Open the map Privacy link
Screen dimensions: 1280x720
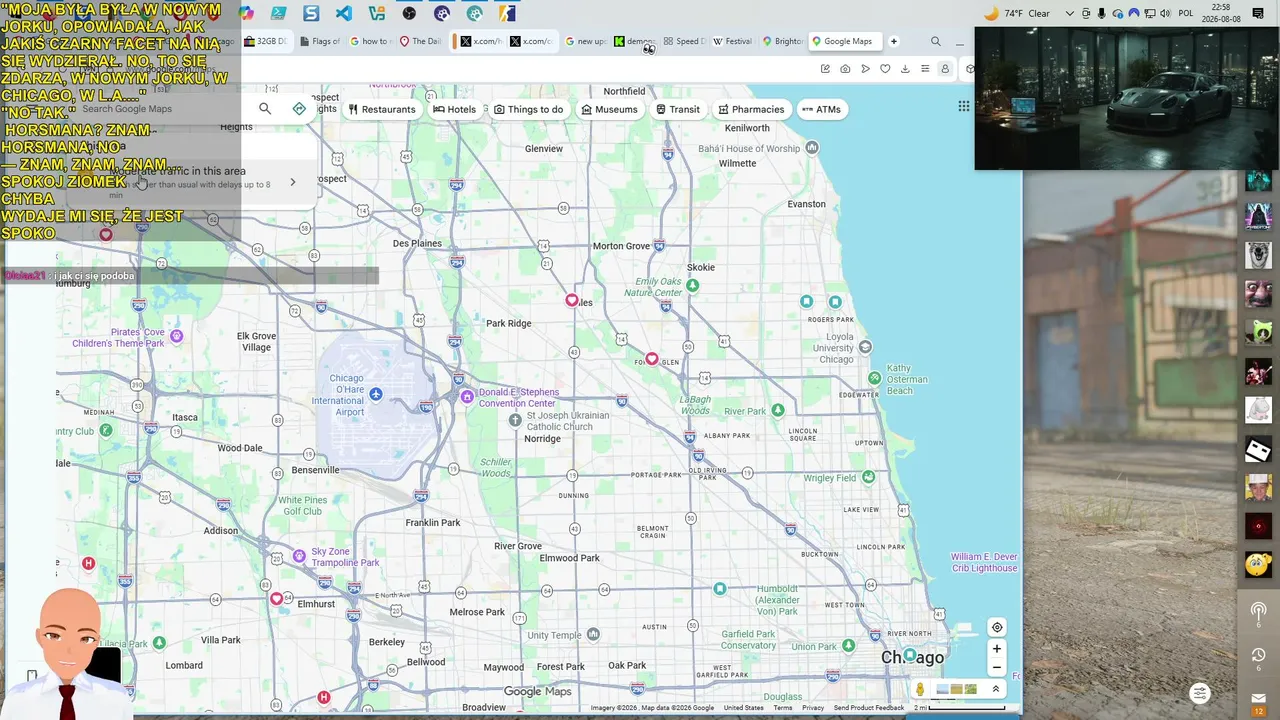click(813, 708)
